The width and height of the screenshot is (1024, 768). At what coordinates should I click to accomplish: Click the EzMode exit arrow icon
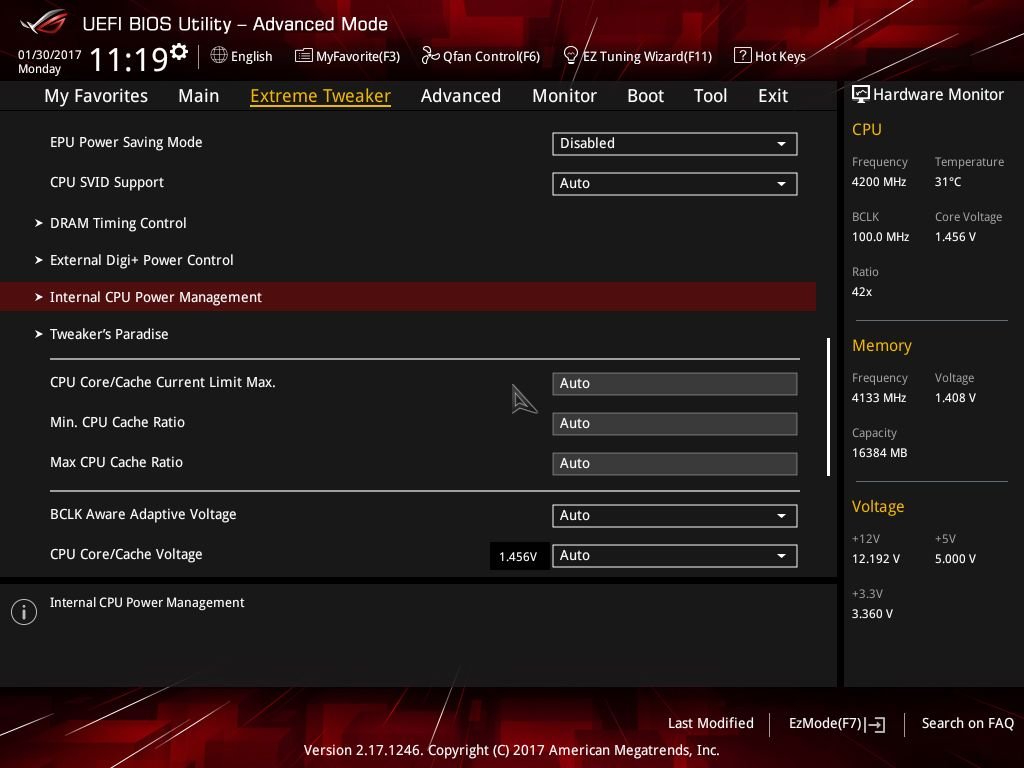pos(876,724)
